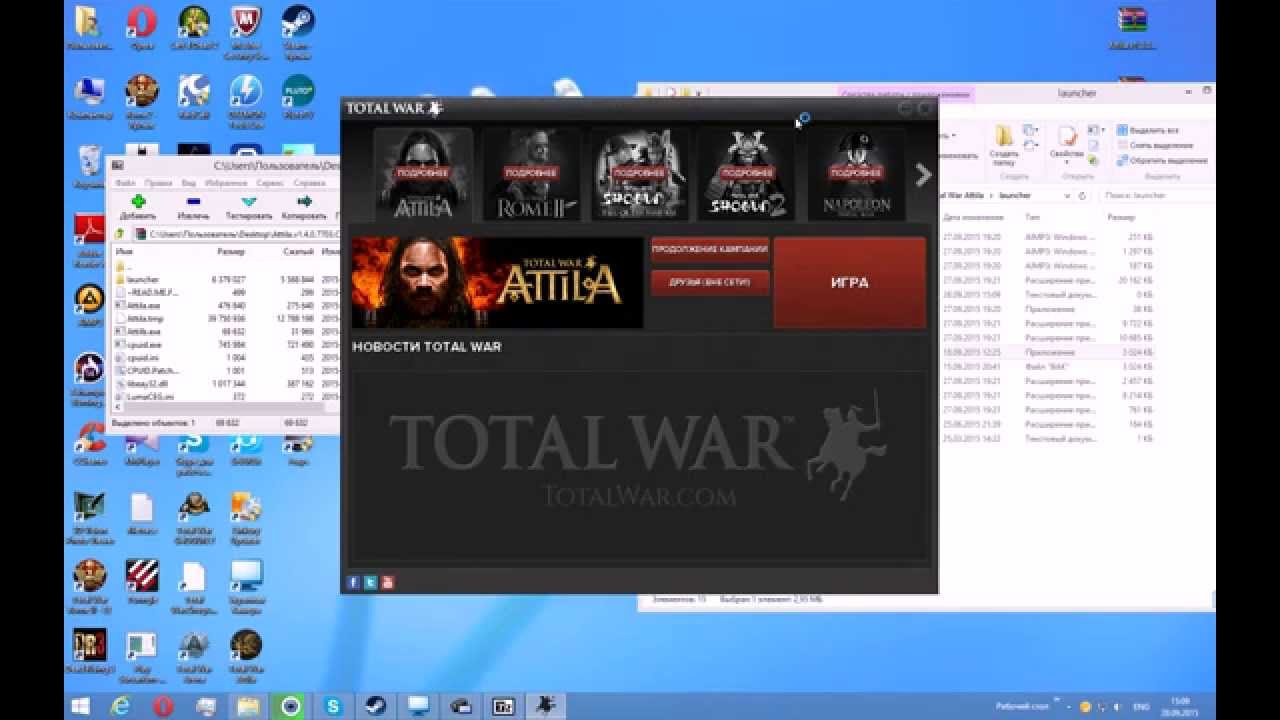Click the Размер column header in 7-Zip
This screenshot has width=1280, height=720.
pyautogui.click(x=230, y=252)
